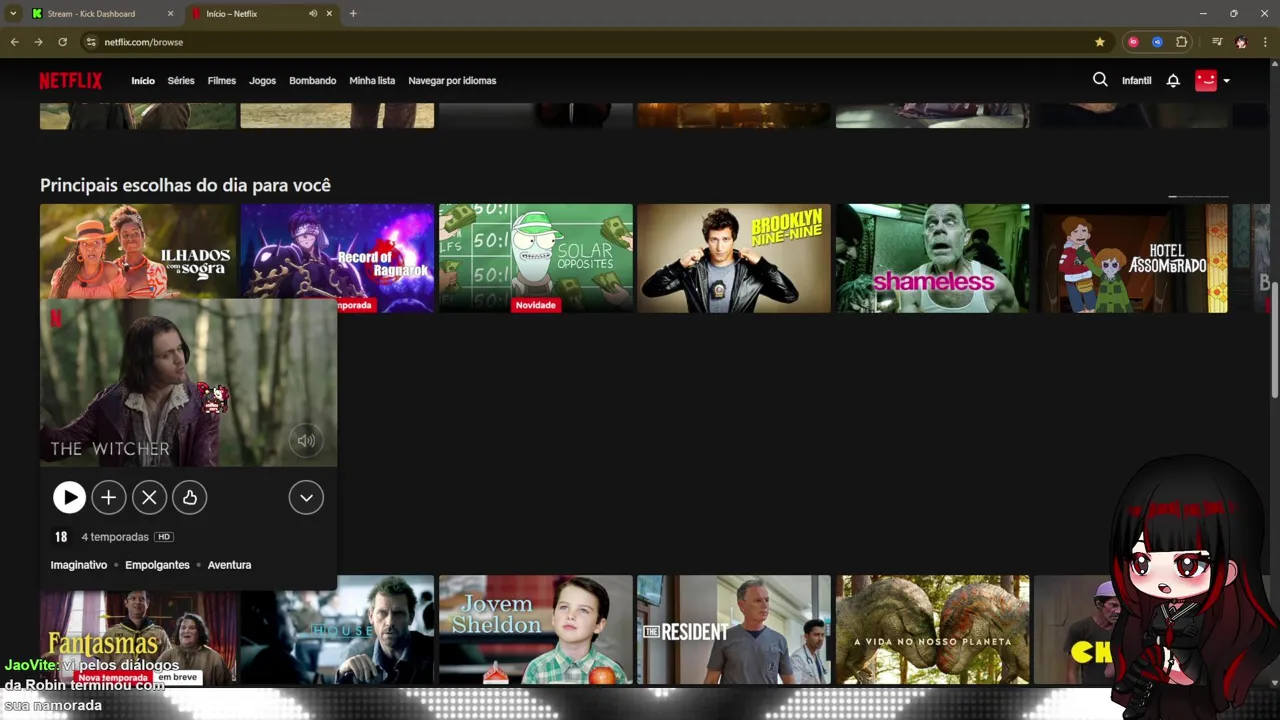
Task: Click Novidade badge on Solar Opposites
Action: (535, 305)
